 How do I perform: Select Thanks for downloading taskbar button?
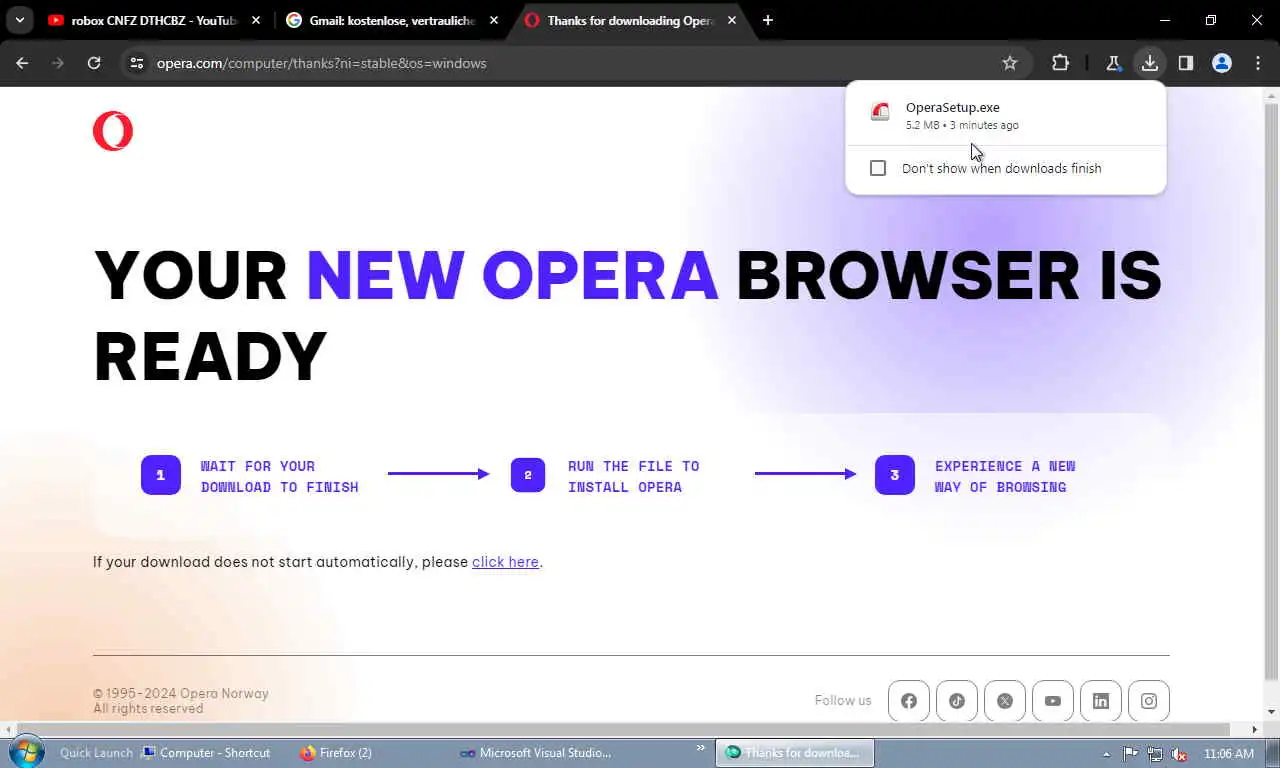pos(795,753)
